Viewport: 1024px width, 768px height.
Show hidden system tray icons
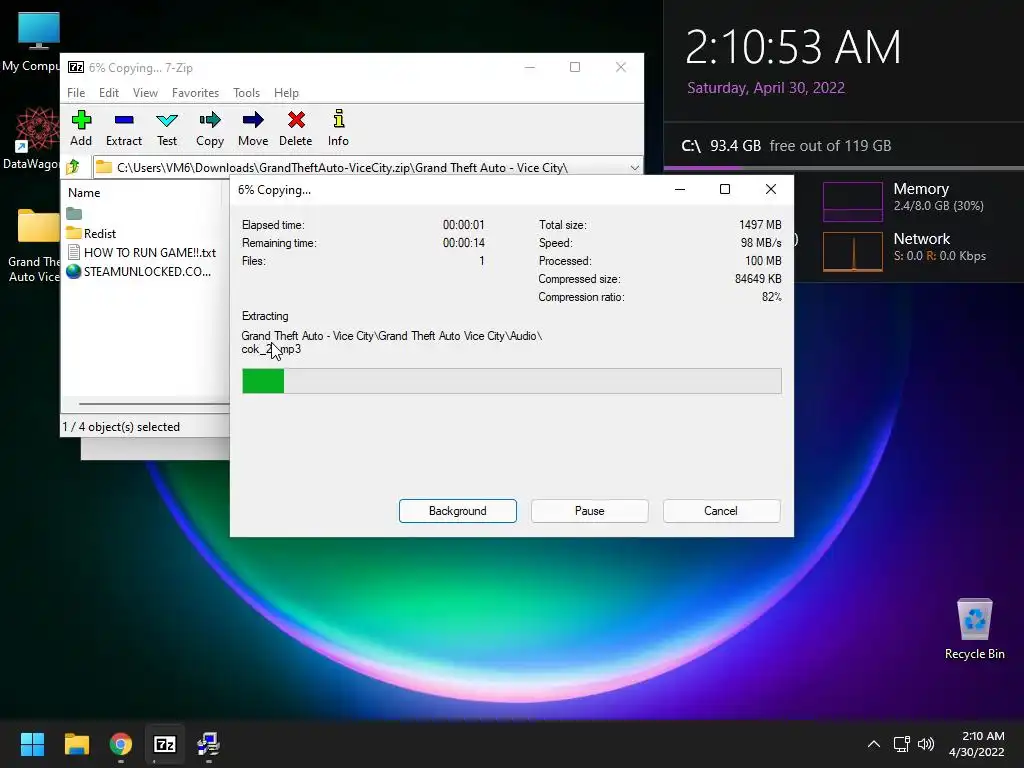(x=874, y=744)
